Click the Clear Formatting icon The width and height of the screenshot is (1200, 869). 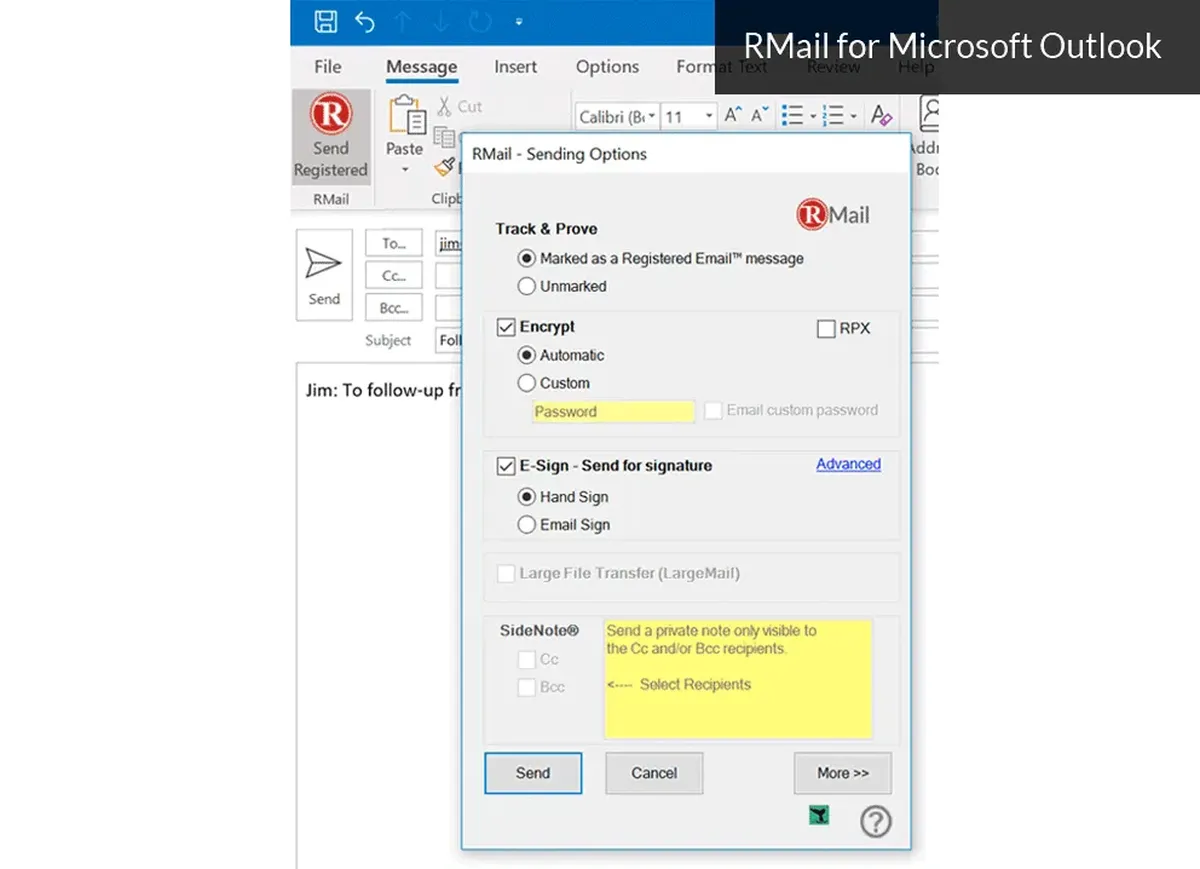click(880, 116)
